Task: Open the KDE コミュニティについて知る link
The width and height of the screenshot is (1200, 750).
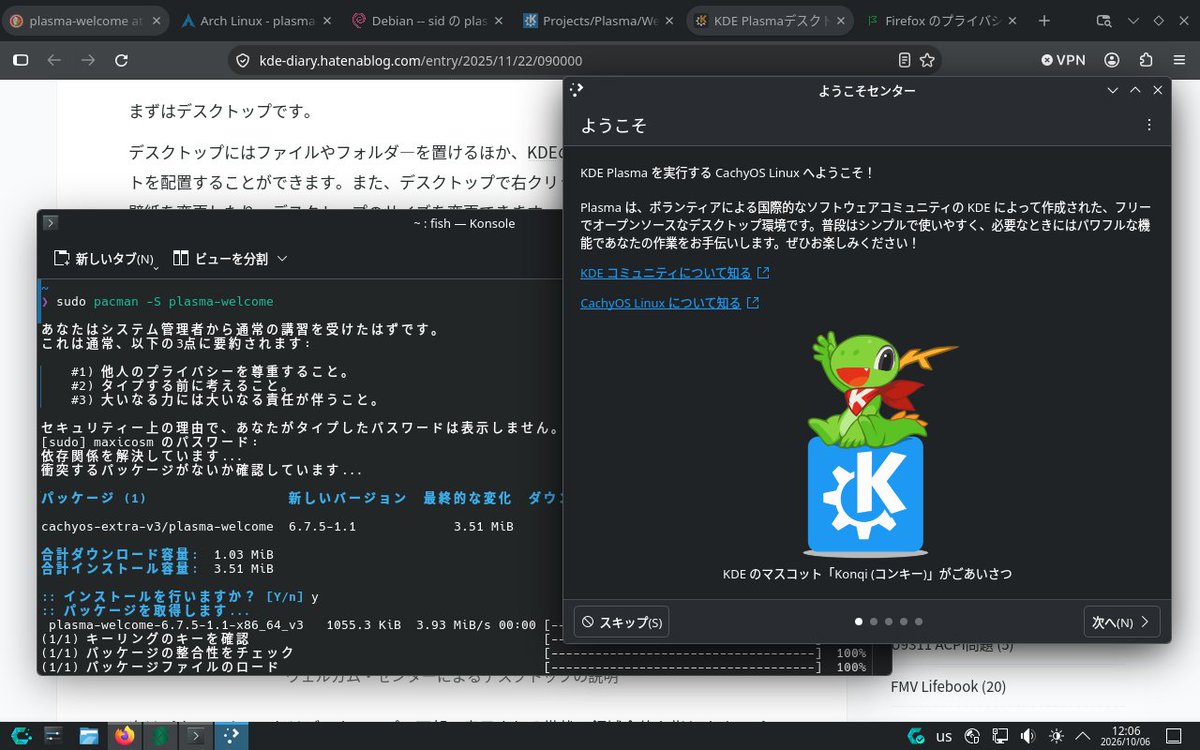Action: pos(675,273)
